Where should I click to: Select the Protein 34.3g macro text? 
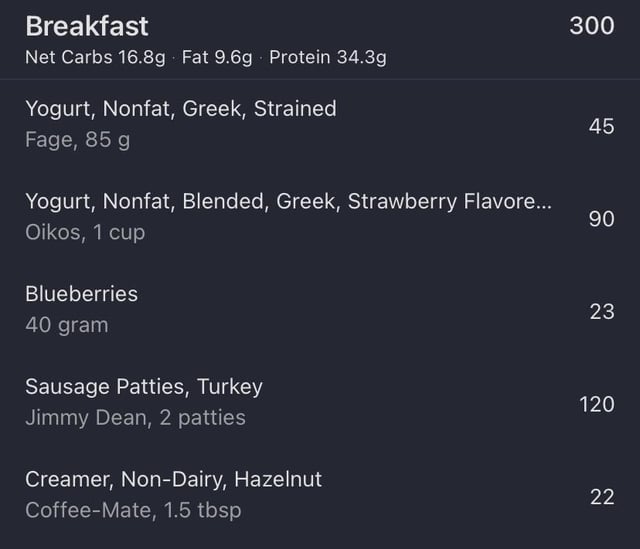pyautogui.click(x=328, y=57)
